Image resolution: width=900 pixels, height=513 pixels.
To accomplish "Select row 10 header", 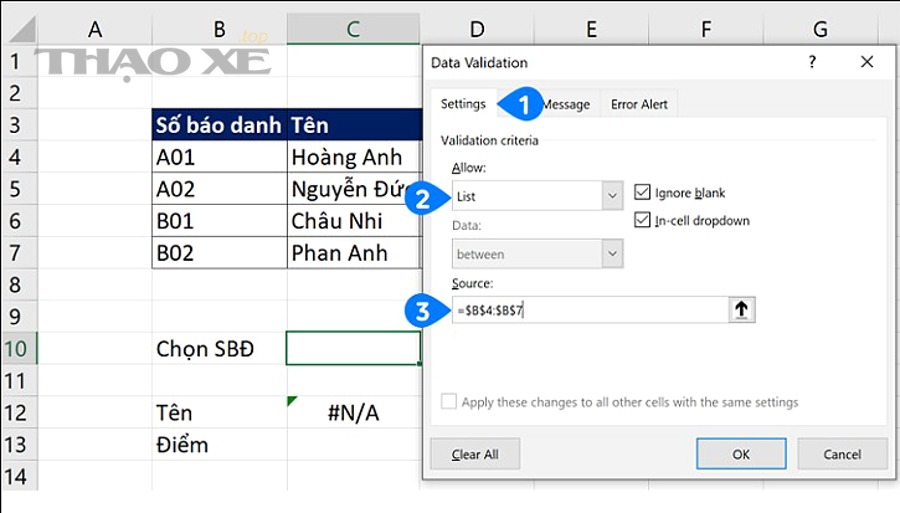I will pos(19,348).
